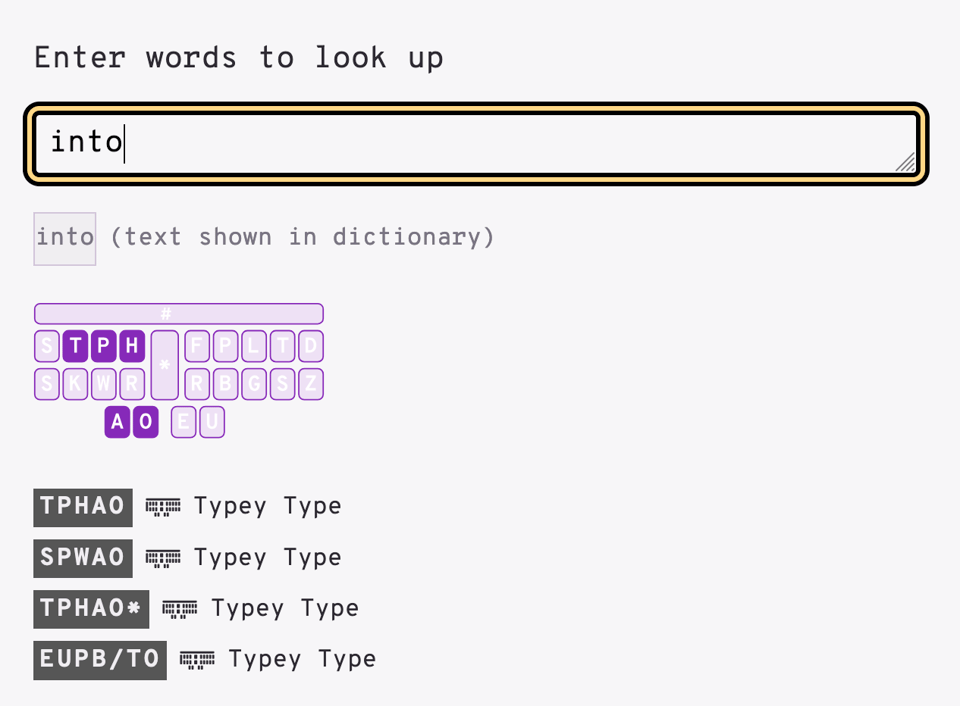Viewport: 960px width, 706px height.
Task: Click the asterisk key on the steno keyboard
Action: pyautogui.click(x=164, y=365)
